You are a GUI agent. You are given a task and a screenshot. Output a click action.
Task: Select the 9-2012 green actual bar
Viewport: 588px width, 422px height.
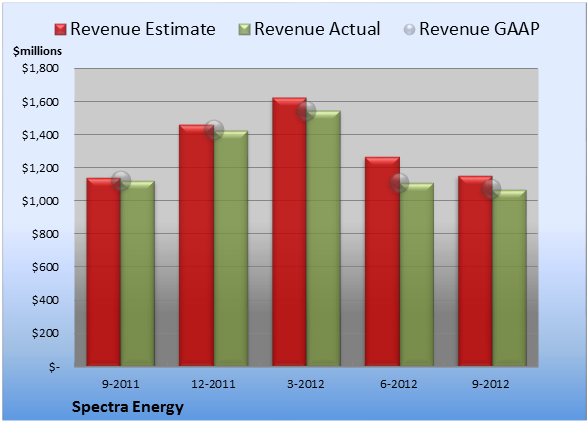pyautogui.click(x=509, y=278)
